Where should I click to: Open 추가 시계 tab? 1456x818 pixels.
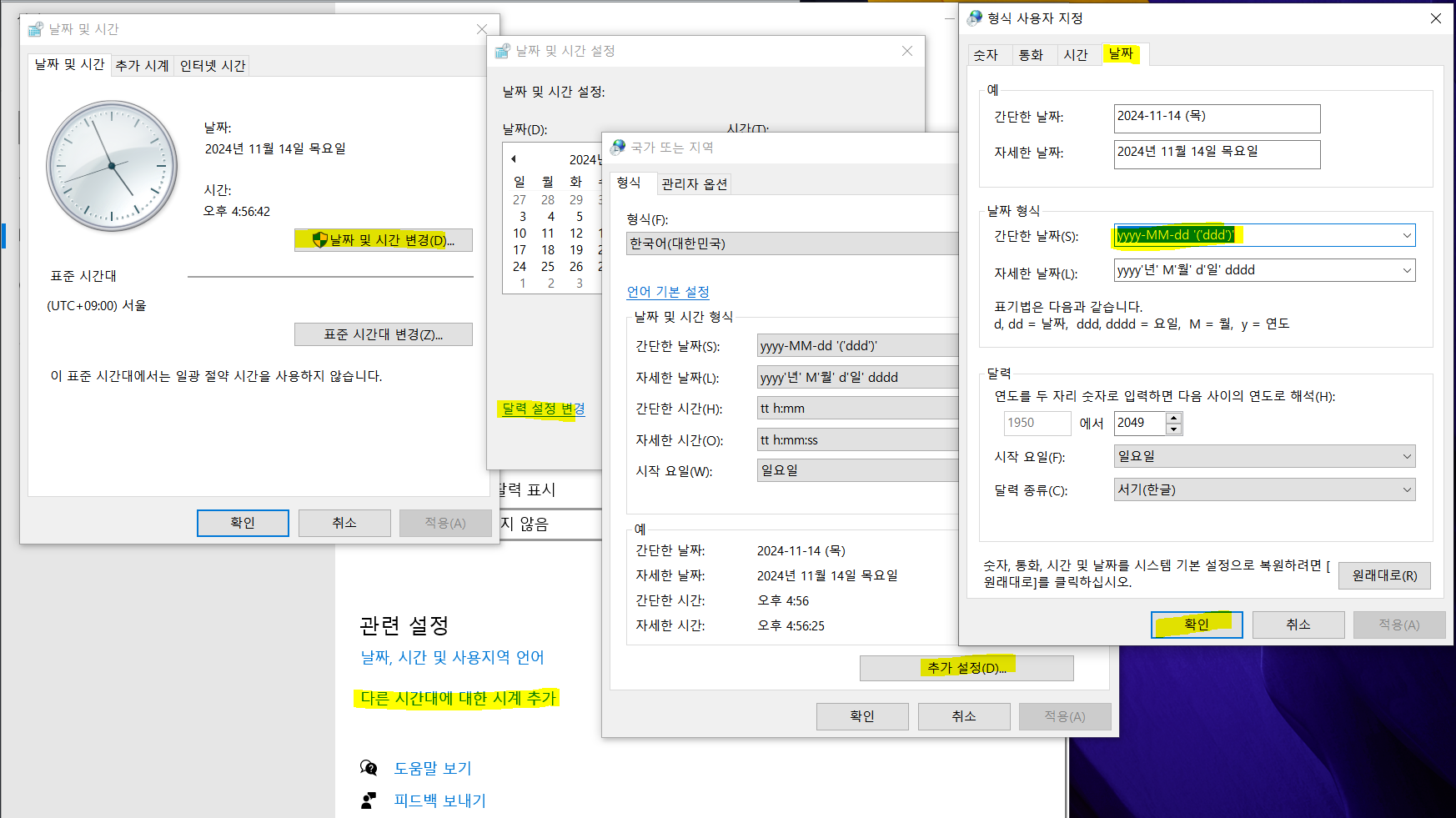(x=142, y=66)
